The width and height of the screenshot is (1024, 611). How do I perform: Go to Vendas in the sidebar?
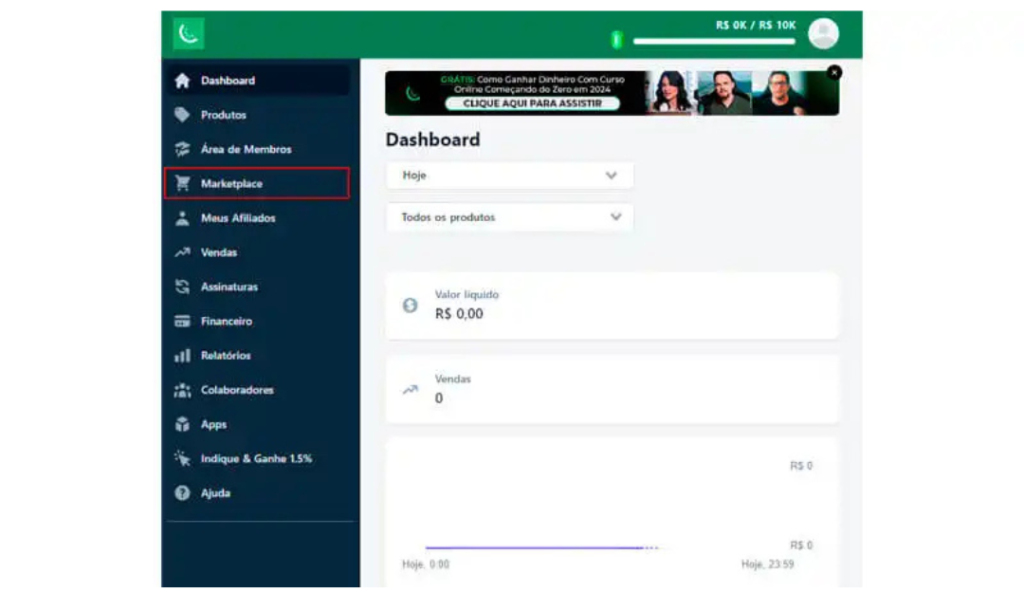point(219,253)
